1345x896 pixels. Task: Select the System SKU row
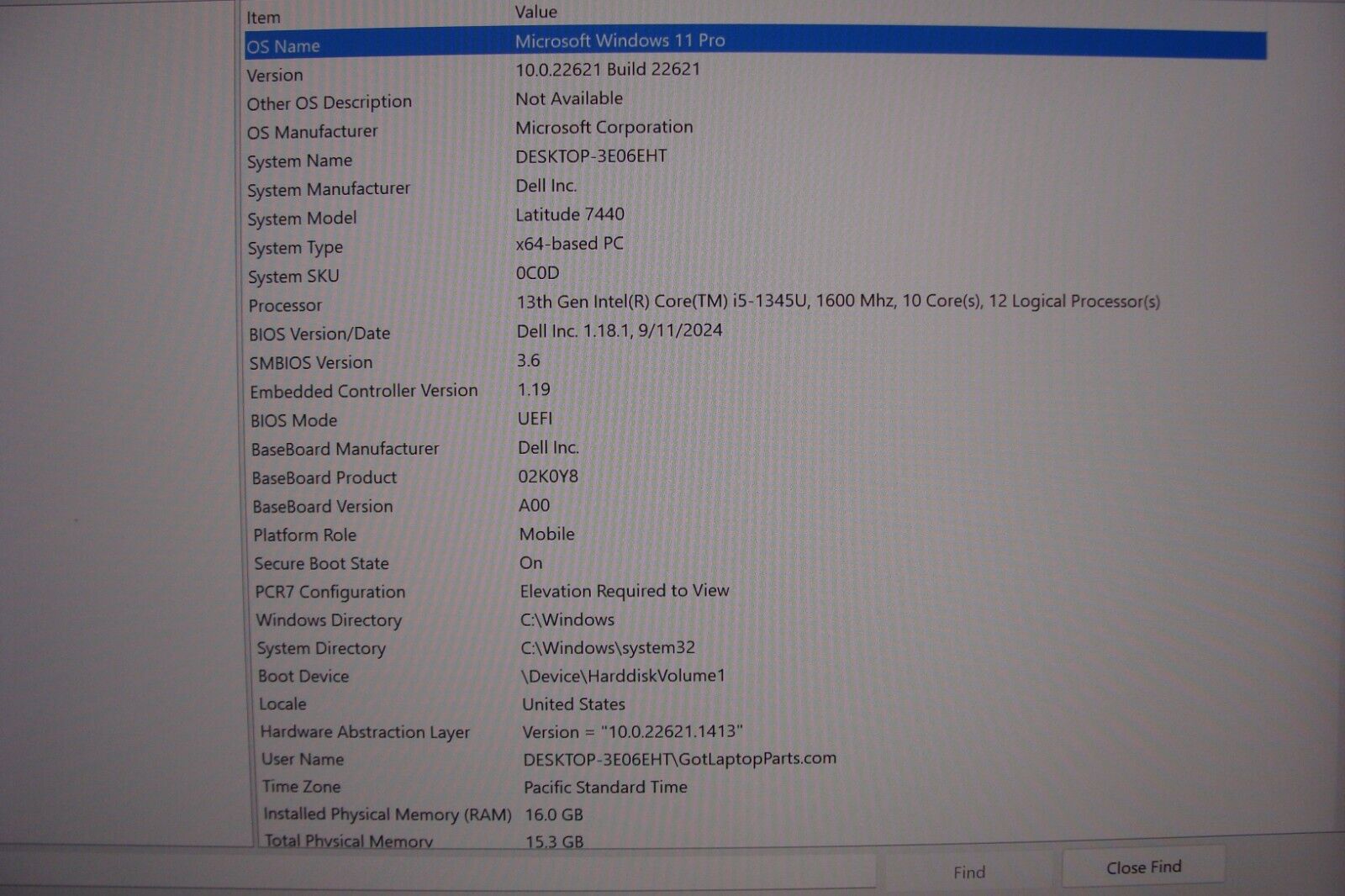coord(293,277)
